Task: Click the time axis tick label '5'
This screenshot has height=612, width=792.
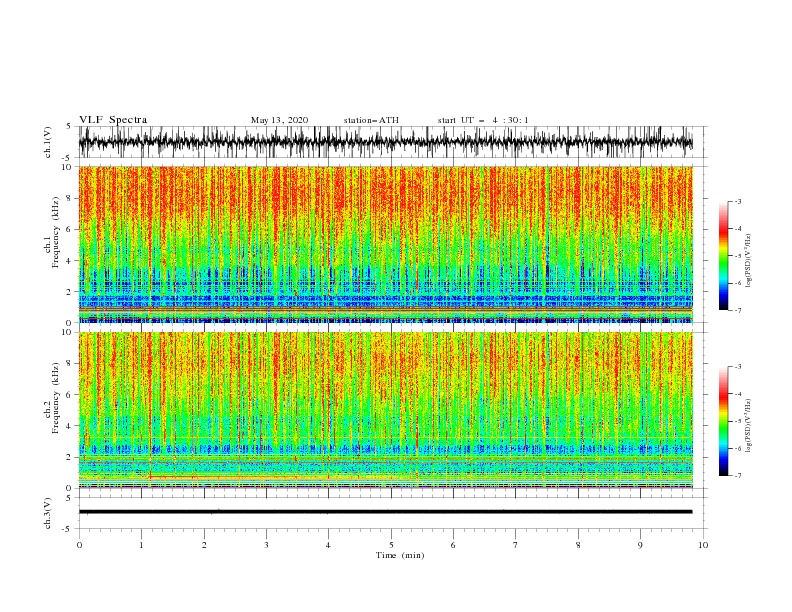Action: [391, 545]
